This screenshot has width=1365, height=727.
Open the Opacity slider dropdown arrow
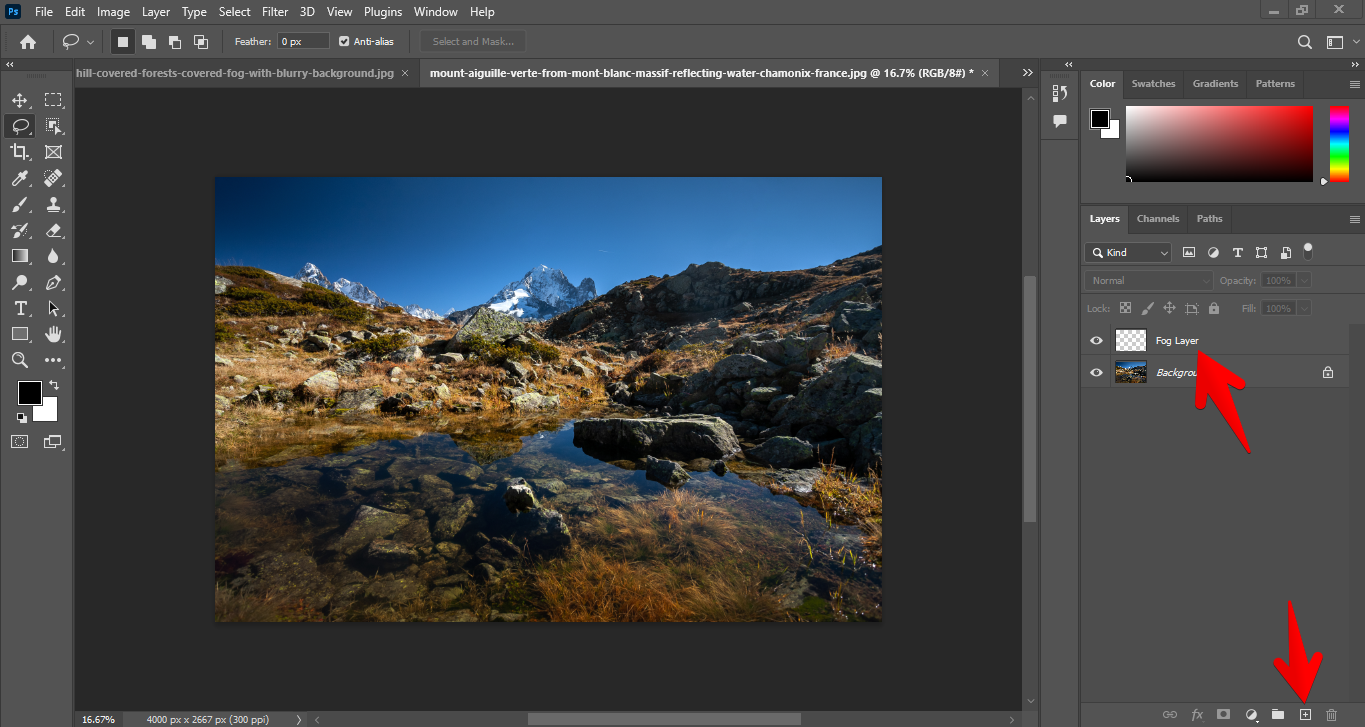pyautogui.click(x=1304, y=281)
